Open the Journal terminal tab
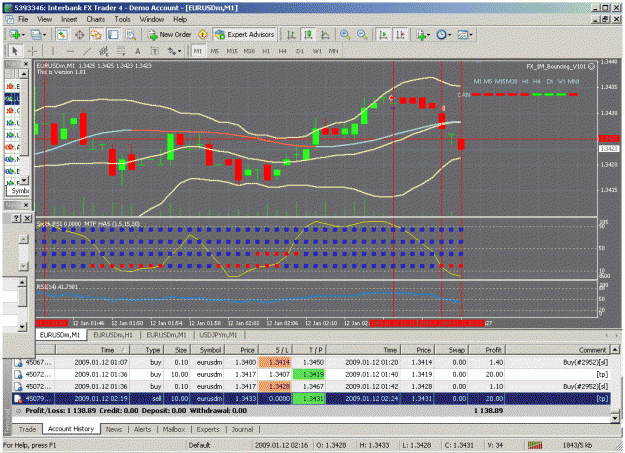Viewport: 625px width, 453px height. click(242, 429)
